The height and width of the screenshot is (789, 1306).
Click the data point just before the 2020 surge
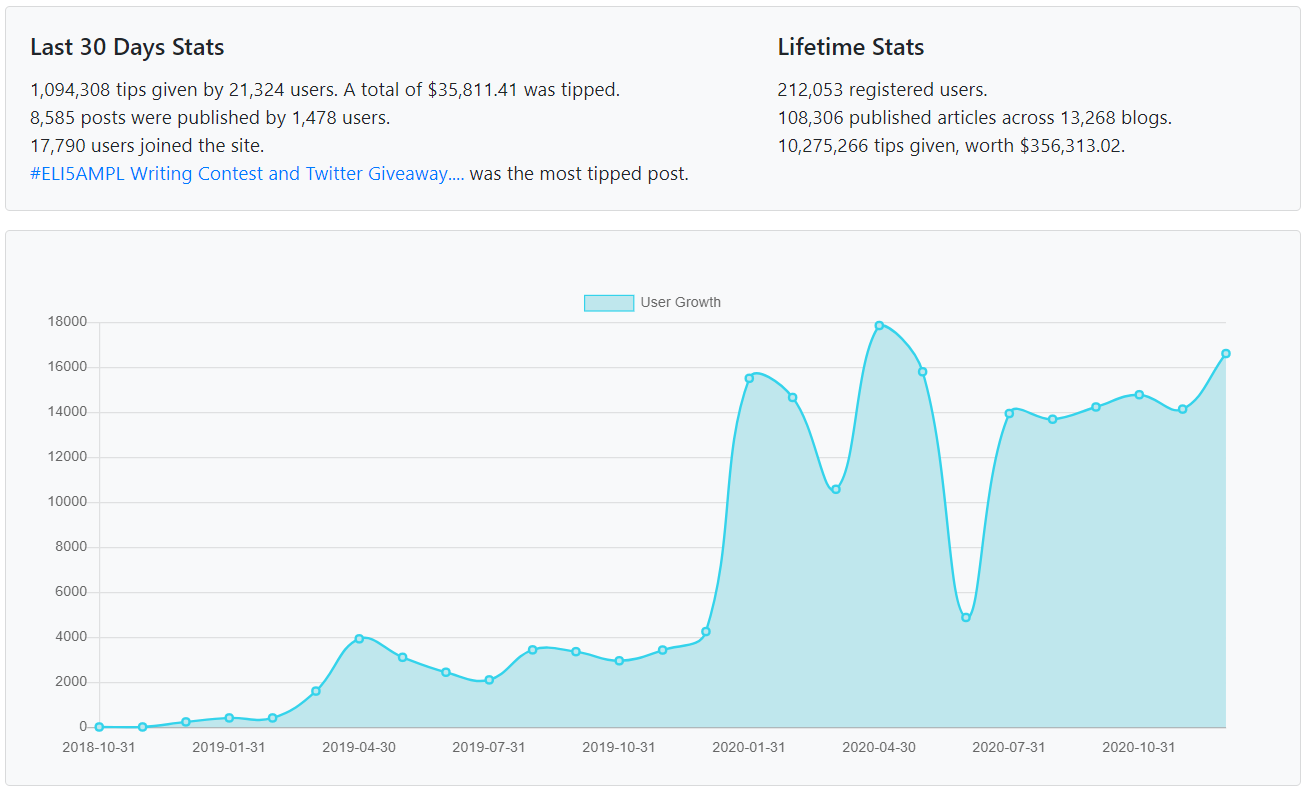[706, 632]
